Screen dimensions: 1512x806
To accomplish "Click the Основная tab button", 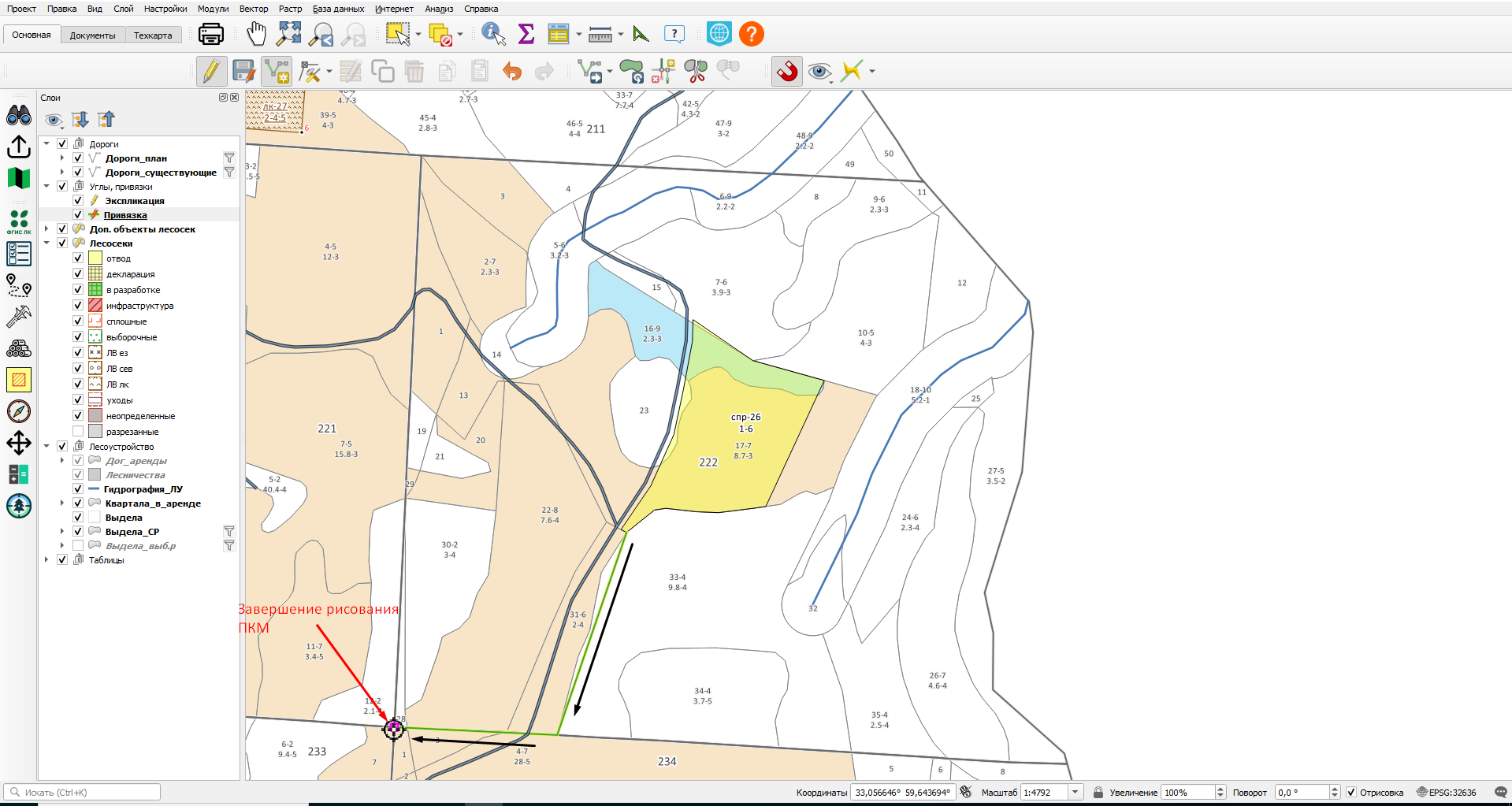I will (32, 35).
